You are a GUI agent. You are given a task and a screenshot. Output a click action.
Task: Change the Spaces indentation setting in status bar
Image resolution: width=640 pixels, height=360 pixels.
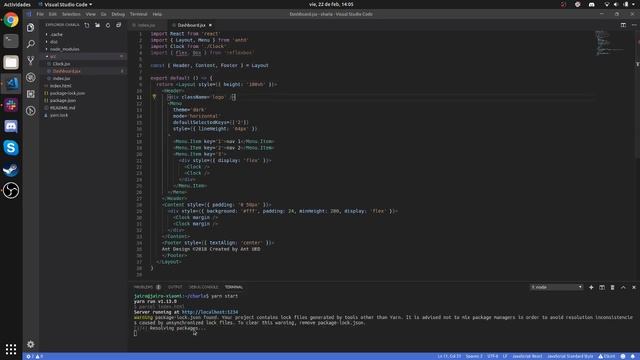pos(474,356)
